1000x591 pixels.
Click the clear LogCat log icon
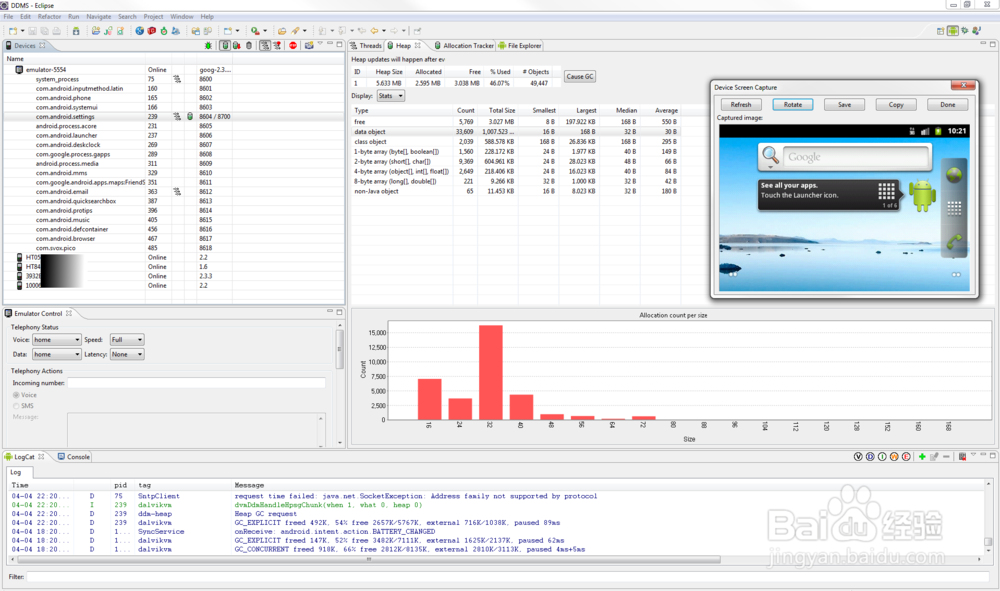coord(962,456)
